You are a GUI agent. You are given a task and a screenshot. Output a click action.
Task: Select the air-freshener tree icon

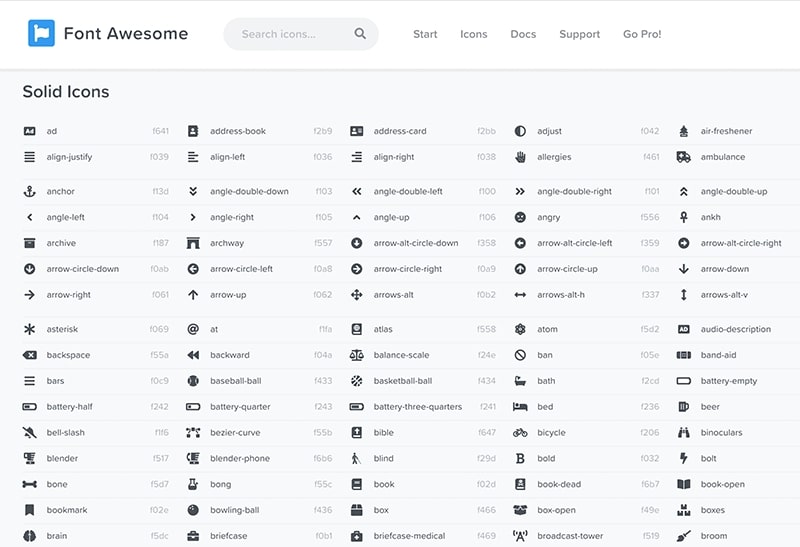point(684,131)
